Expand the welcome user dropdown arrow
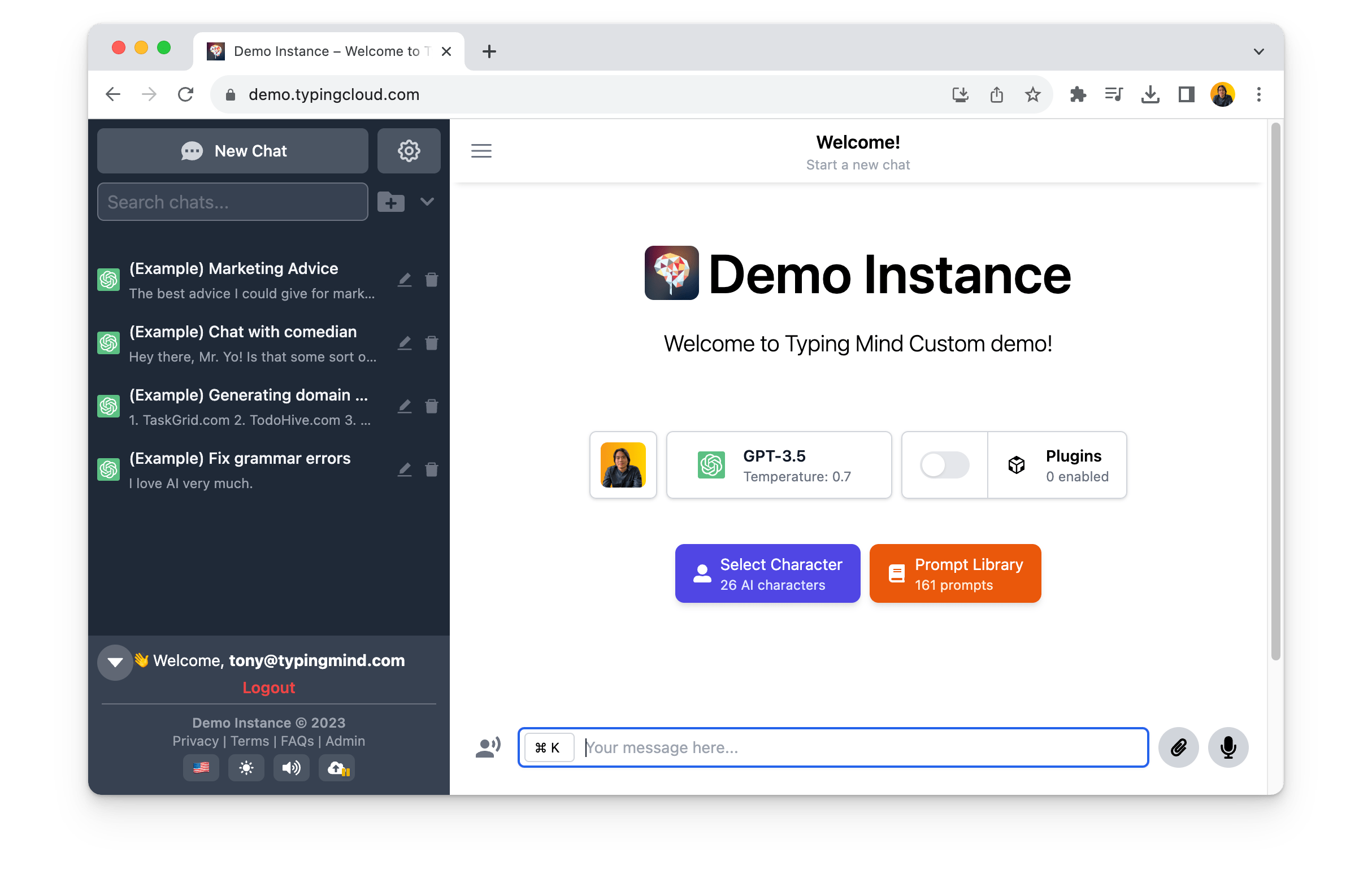Viewport: 1372px width, 883px height. 113,661
